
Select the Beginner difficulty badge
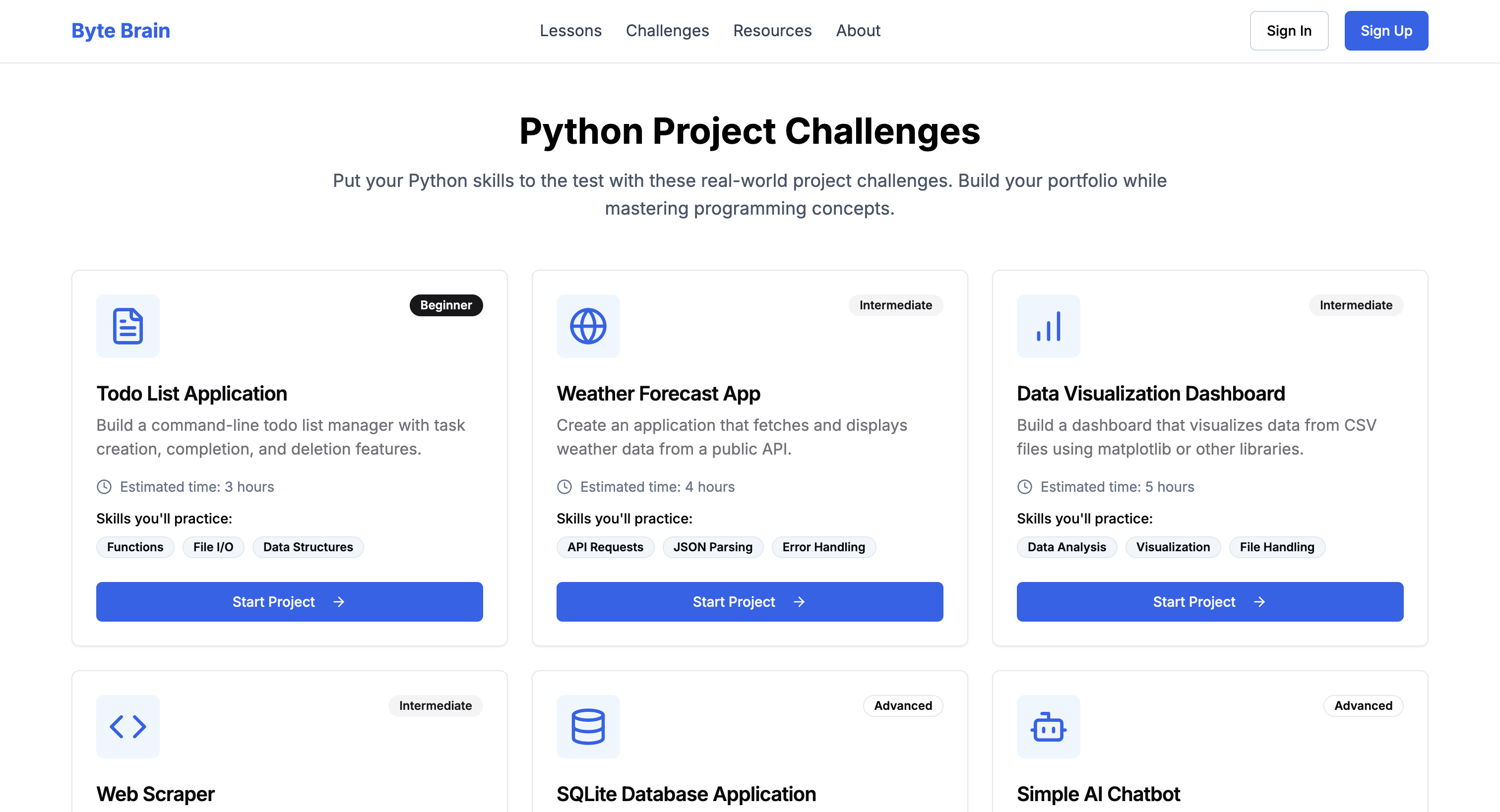pyautogui.click(x=445, y=305)
